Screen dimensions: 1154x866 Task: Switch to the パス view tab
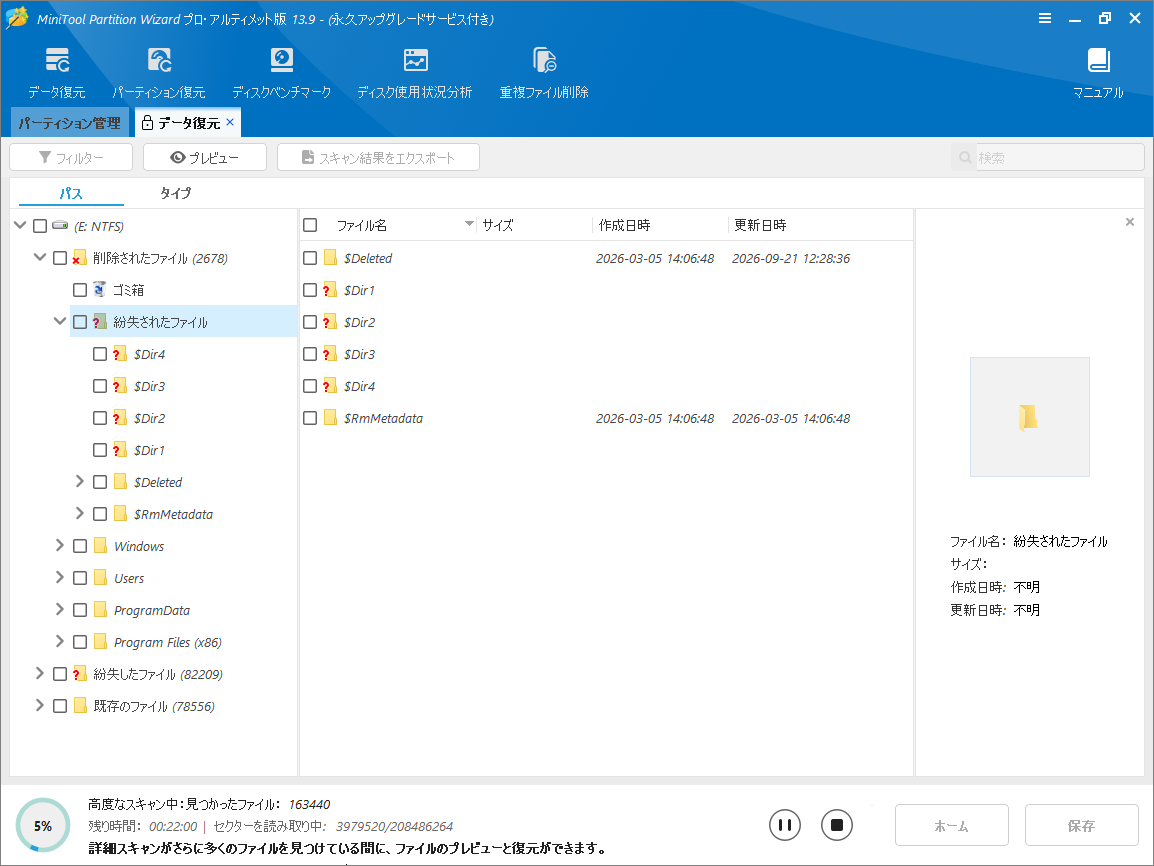71,193
